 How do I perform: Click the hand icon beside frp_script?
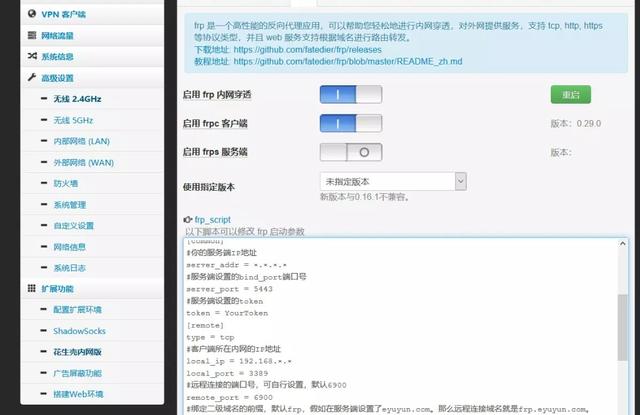[x=187, y=219]
